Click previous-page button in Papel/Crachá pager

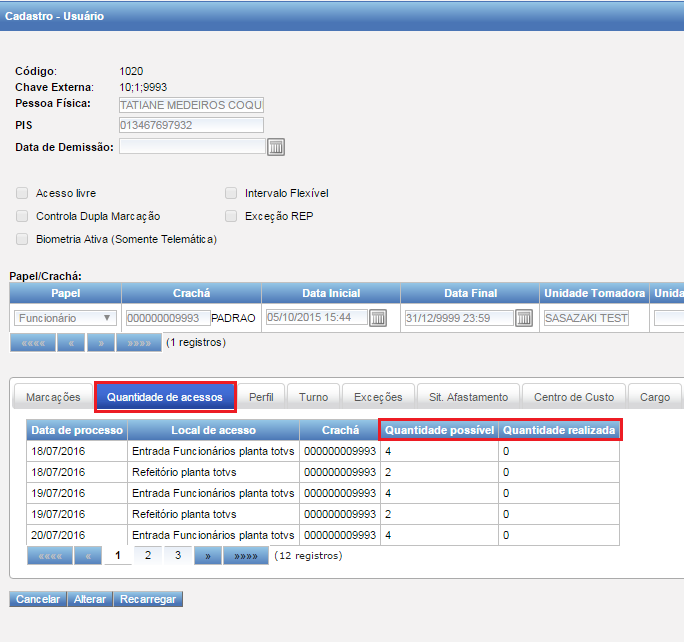[x=71, y=342]
